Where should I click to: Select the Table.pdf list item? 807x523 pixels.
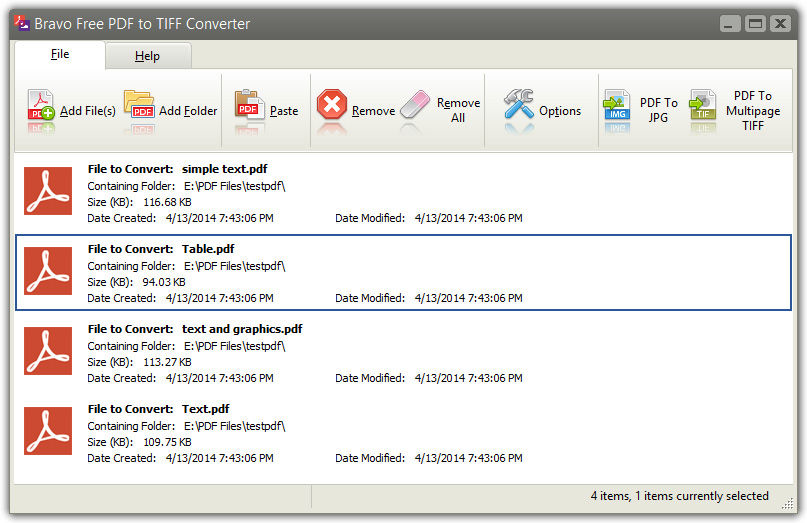[x=403, y=273]
